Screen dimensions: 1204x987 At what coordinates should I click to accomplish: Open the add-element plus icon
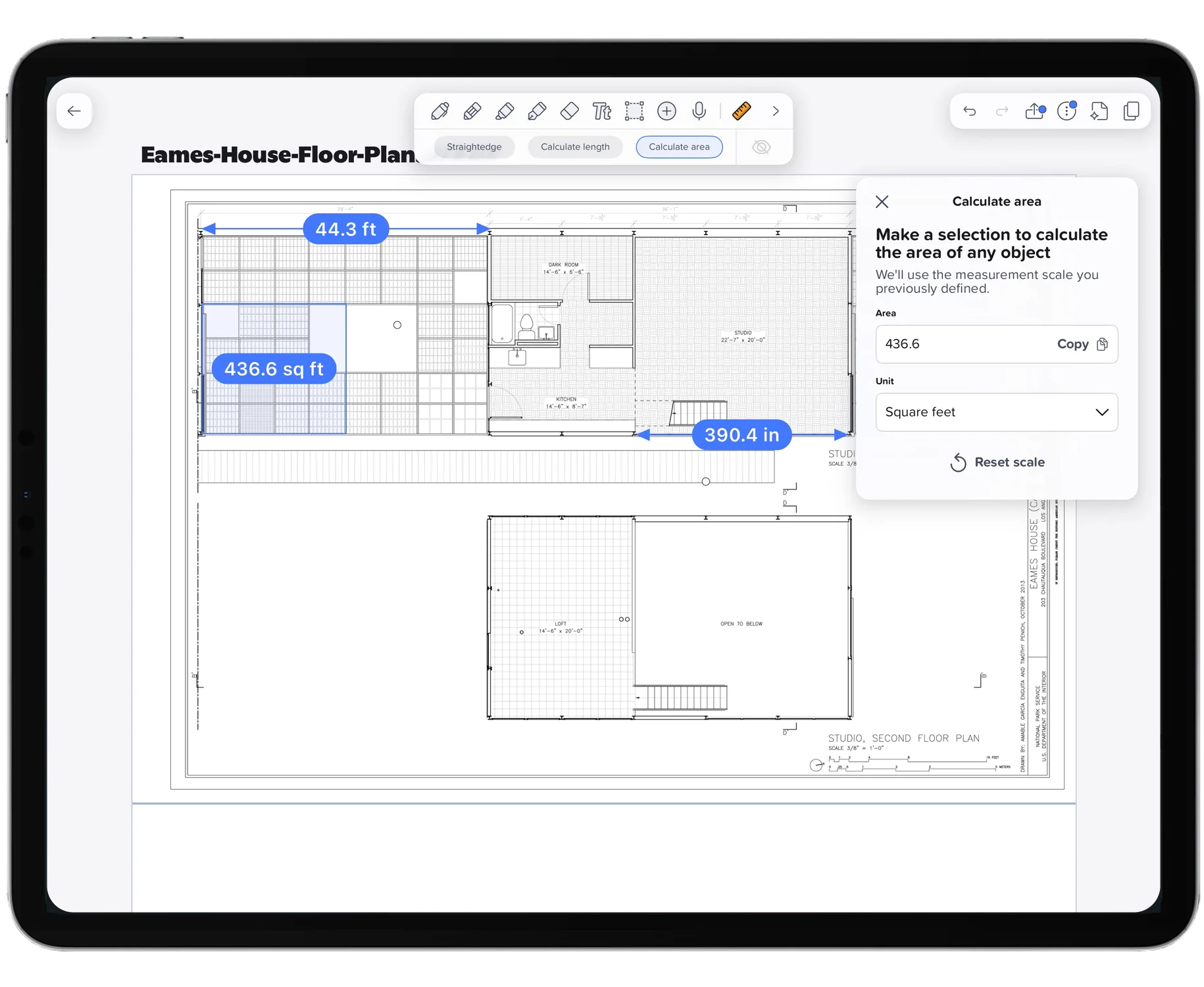666,111
